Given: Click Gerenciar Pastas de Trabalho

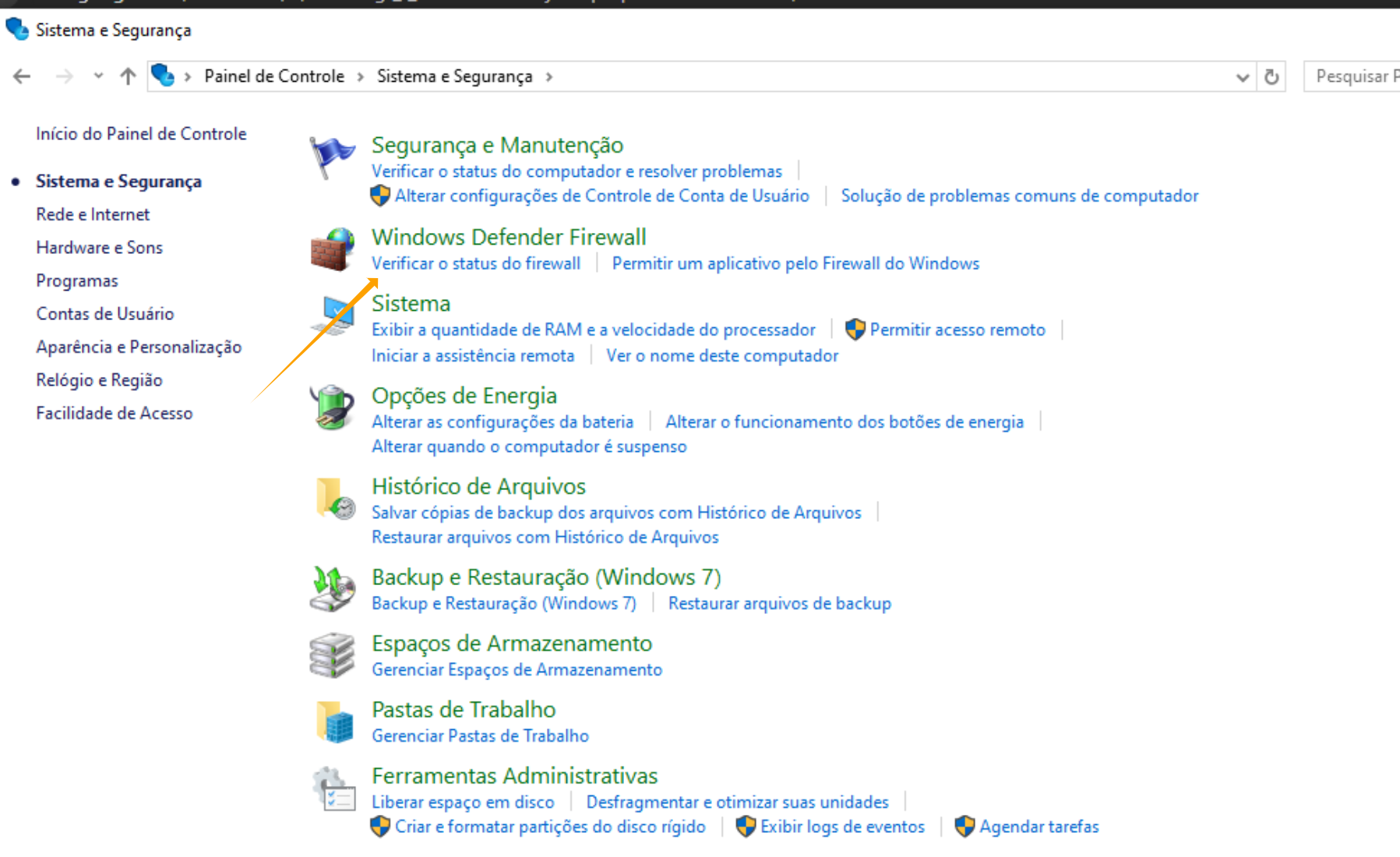Looking at the screenshot, I should click(480, 736).
